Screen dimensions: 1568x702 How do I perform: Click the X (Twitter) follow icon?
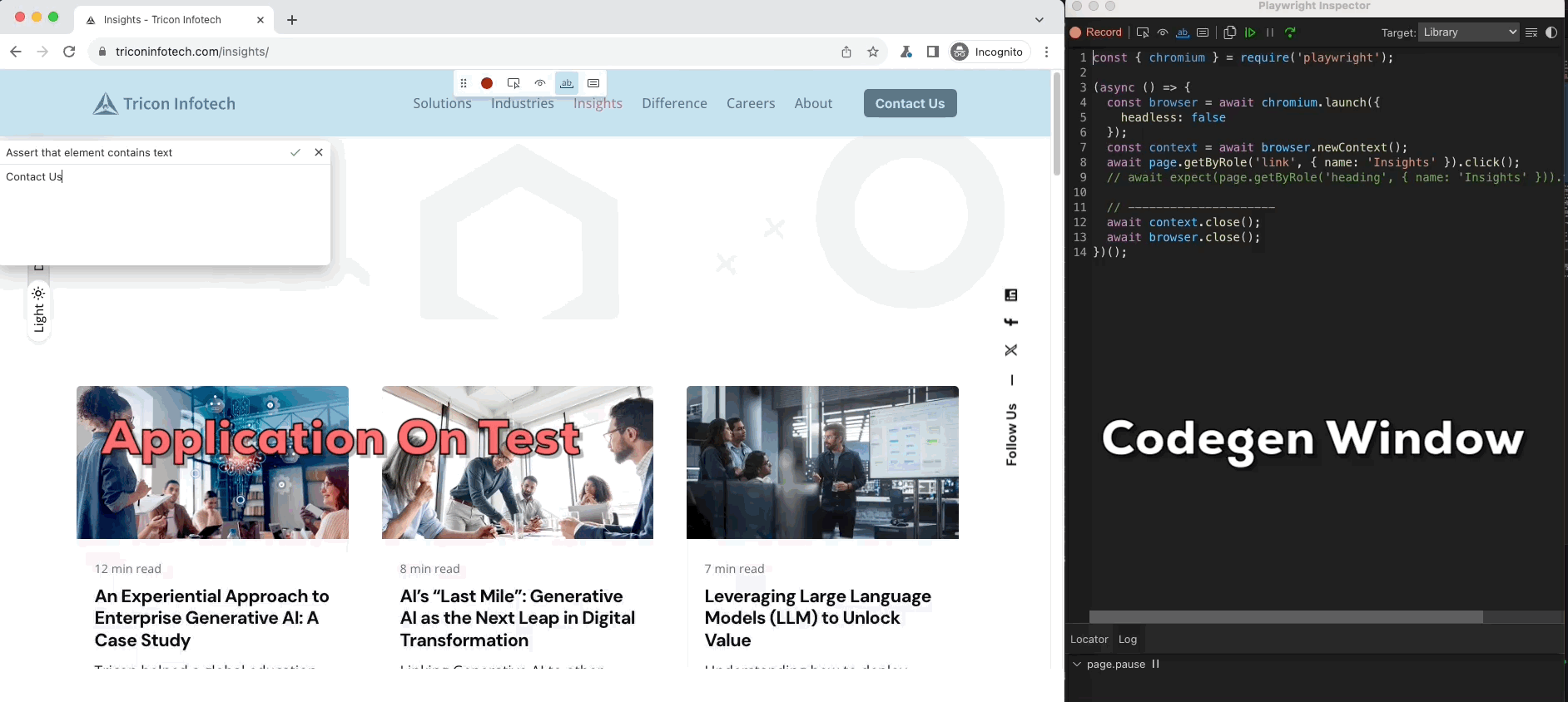pyautogui.click(x=1011, y=350)
